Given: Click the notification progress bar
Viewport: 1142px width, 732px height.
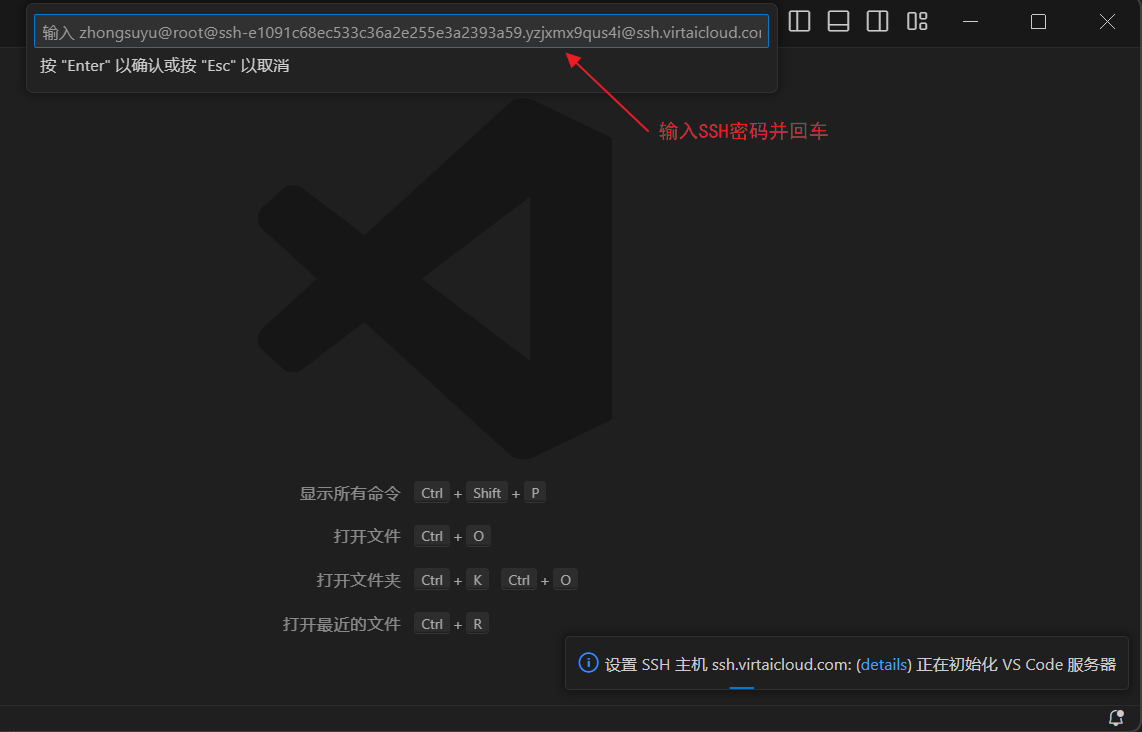Looking at the screenshot, I should tap(741, 687).
